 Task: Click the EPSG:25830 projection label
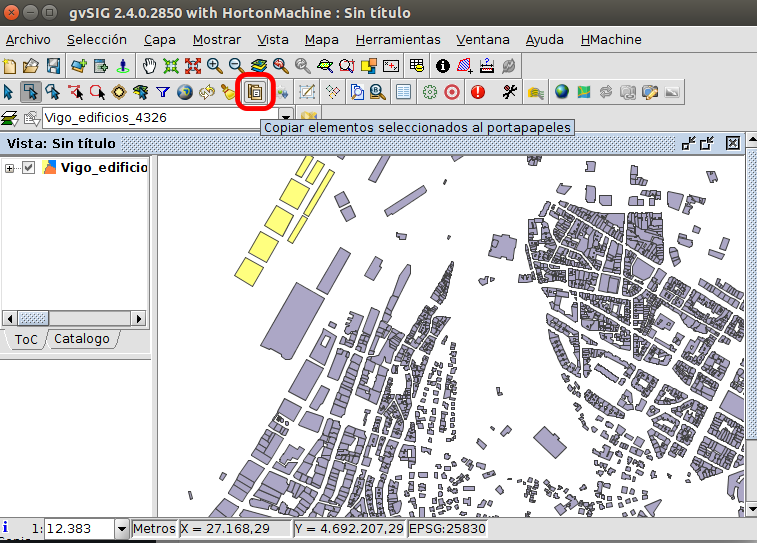tap(445, 528)
